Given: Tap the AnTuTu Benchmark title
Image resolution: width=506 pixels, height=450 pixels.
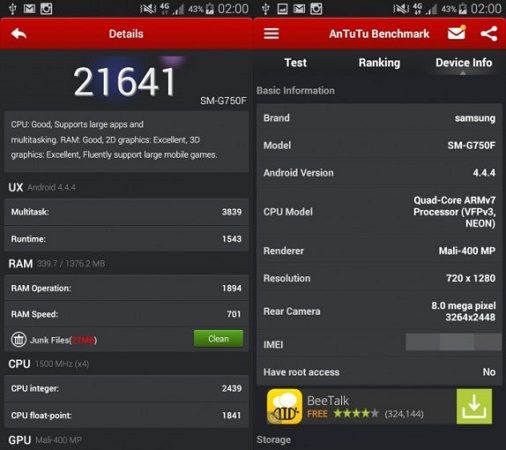Looking at the screenshot, I should click(x=379, y=34).
